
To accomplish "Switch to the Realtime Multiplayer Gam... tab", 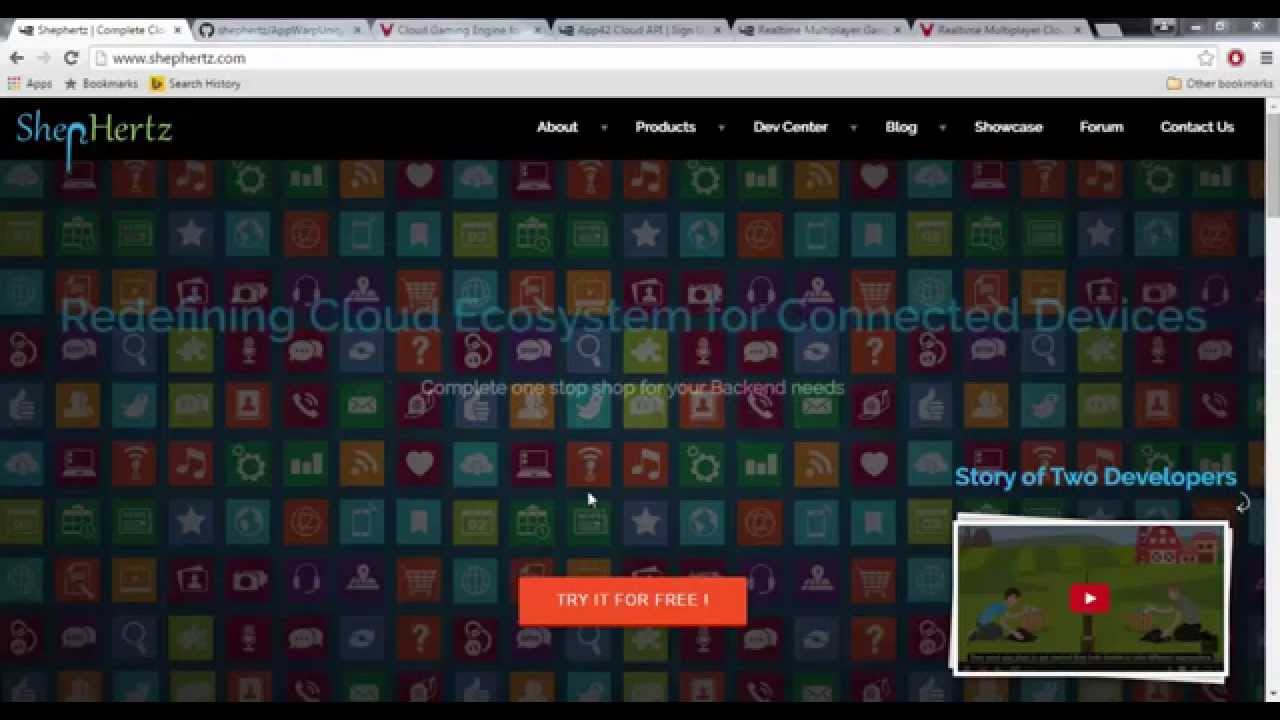I will click(819, 30).
